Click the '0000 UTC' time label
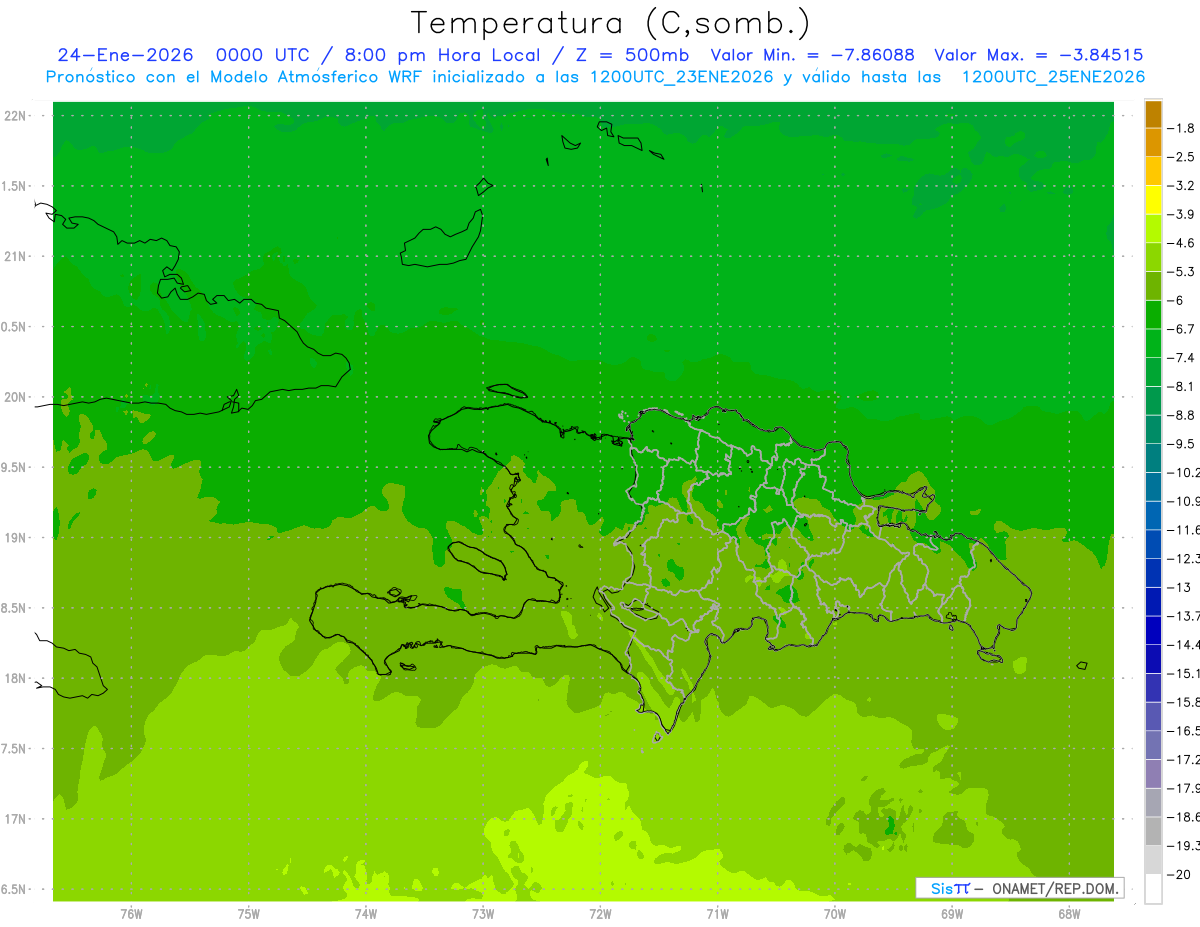 coord(262,55)
